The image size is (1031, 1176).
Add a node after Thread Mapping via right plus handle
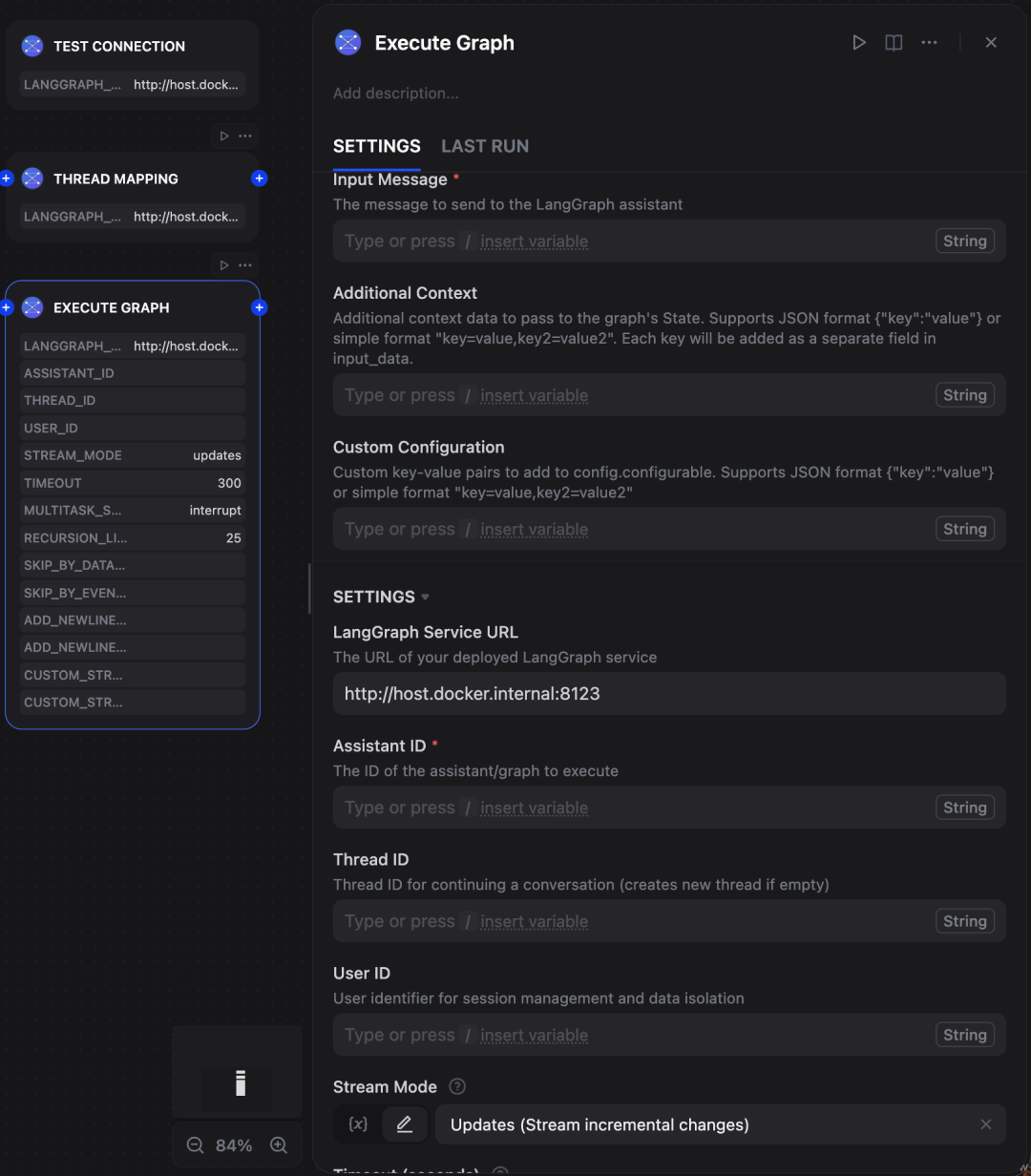pyautogui.click(x=259, y=178)
